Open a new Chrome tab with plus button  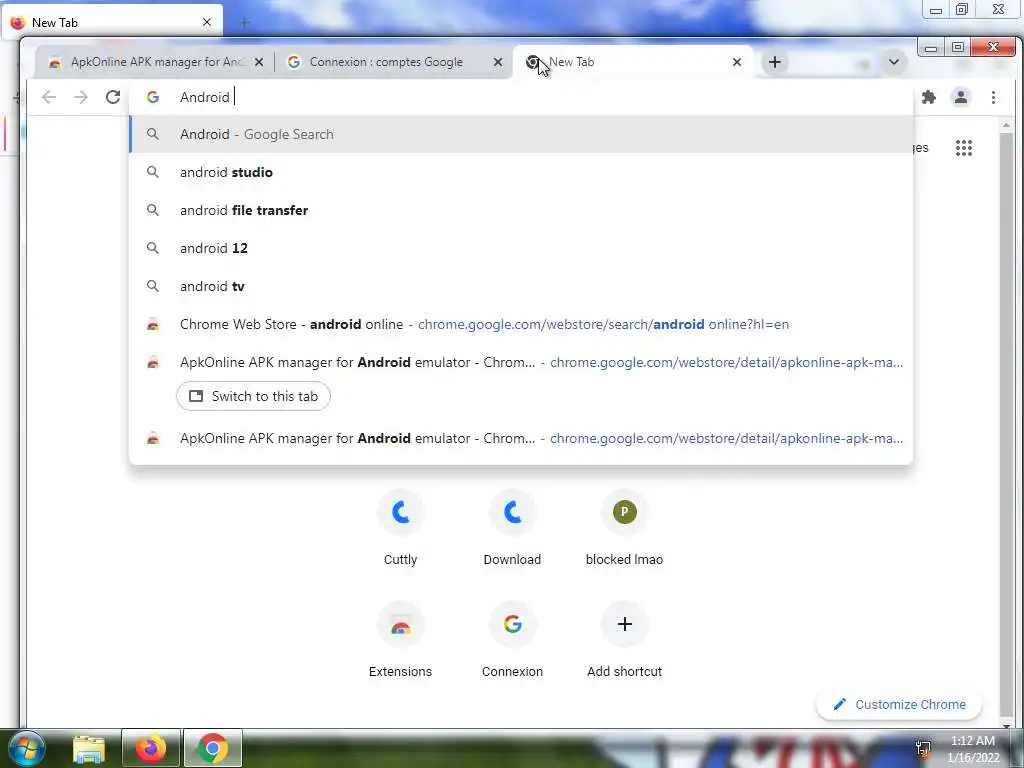click(775, 62)
